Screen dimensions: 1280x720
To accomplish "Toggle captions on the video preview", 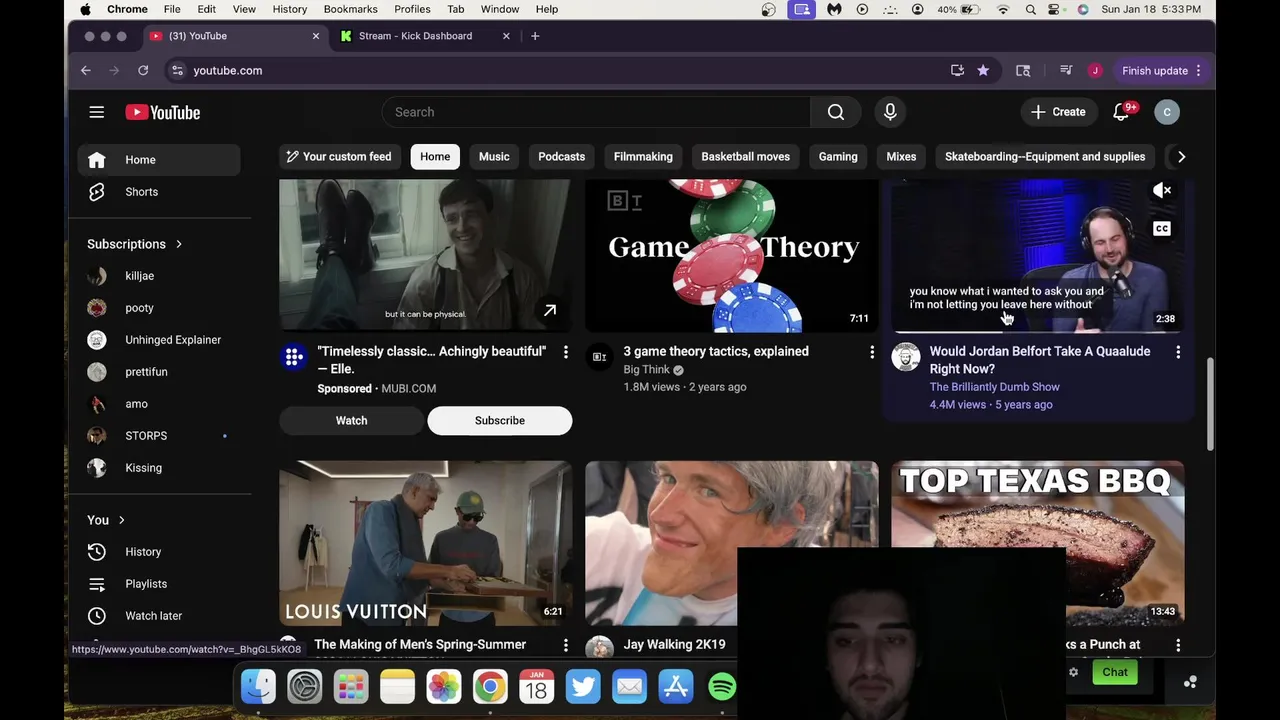I will pos(1162,229).
